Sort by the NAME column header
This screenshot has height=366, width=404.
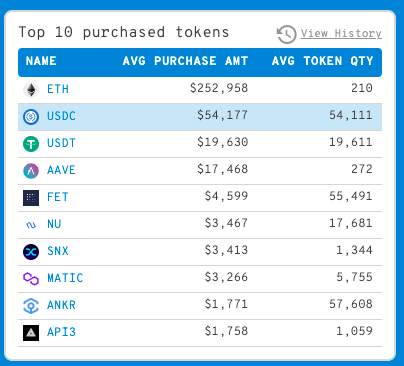coord(41,61)
